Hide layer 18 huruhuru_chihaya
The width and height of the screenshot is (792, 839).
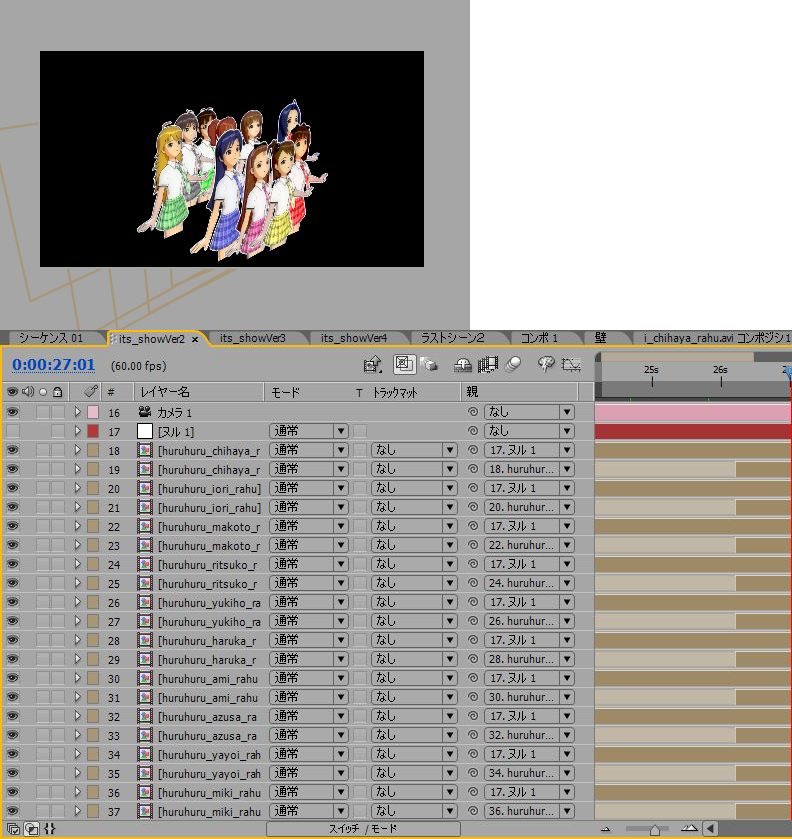(x=12, y=450)
